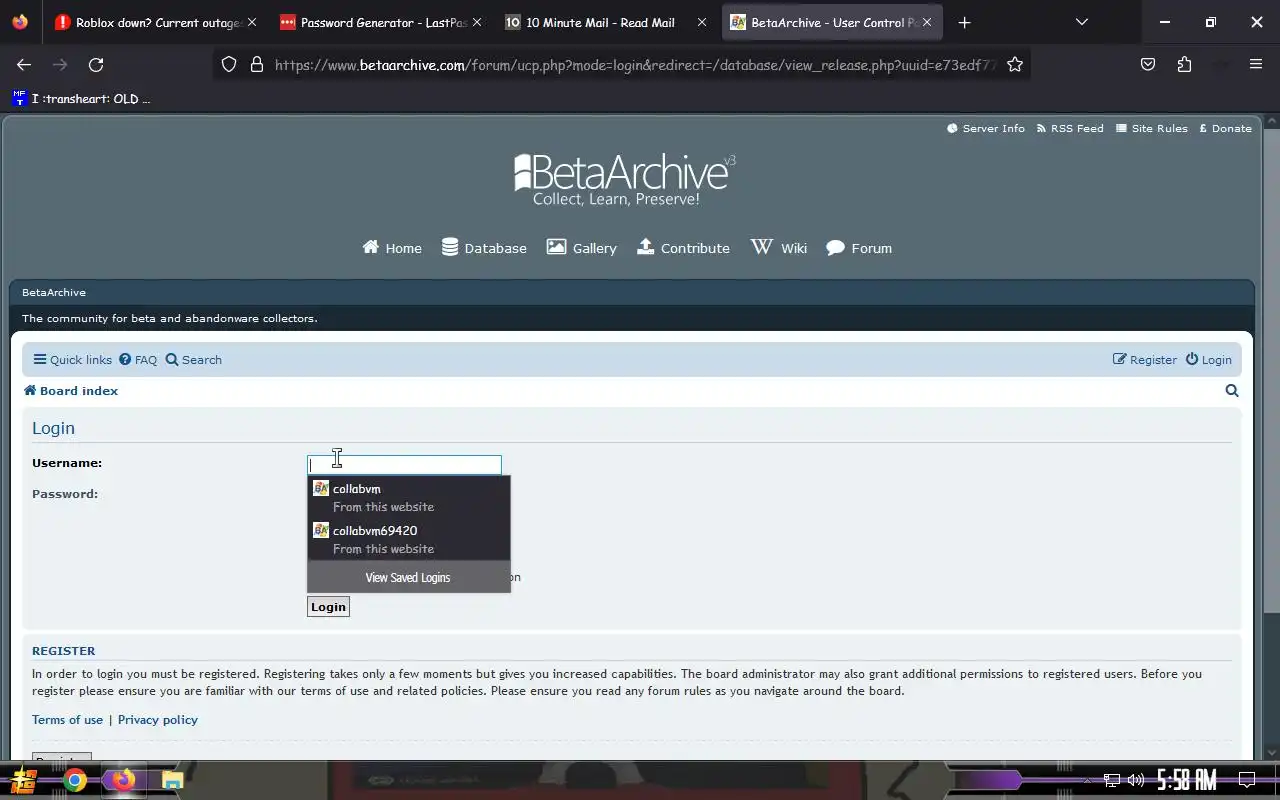Open Register link in navbar
Screen dimensions: 1280x800
coord(1145,360)
